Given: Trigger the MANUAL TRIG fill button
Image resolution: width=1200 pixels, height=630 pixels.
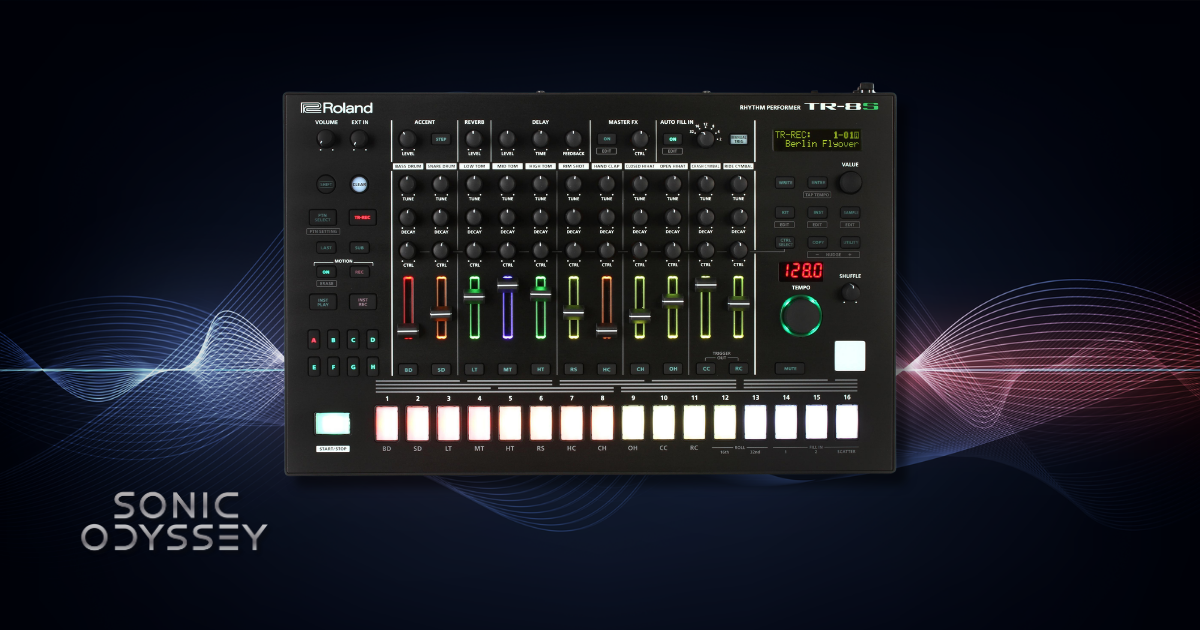Looking at the screenshot, I should [738, 139].
